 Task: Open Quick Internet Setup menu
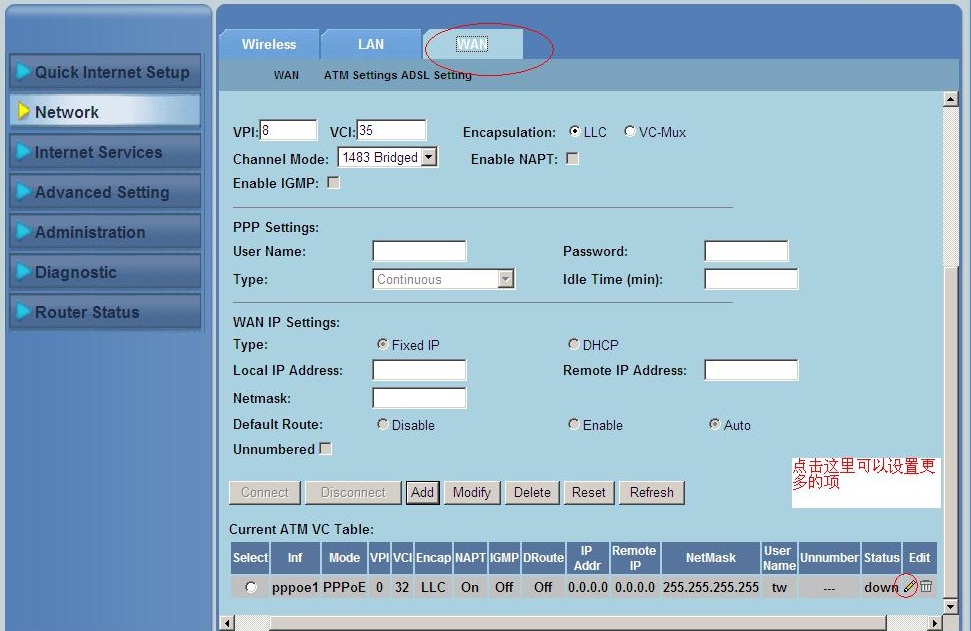coord(105,71)
